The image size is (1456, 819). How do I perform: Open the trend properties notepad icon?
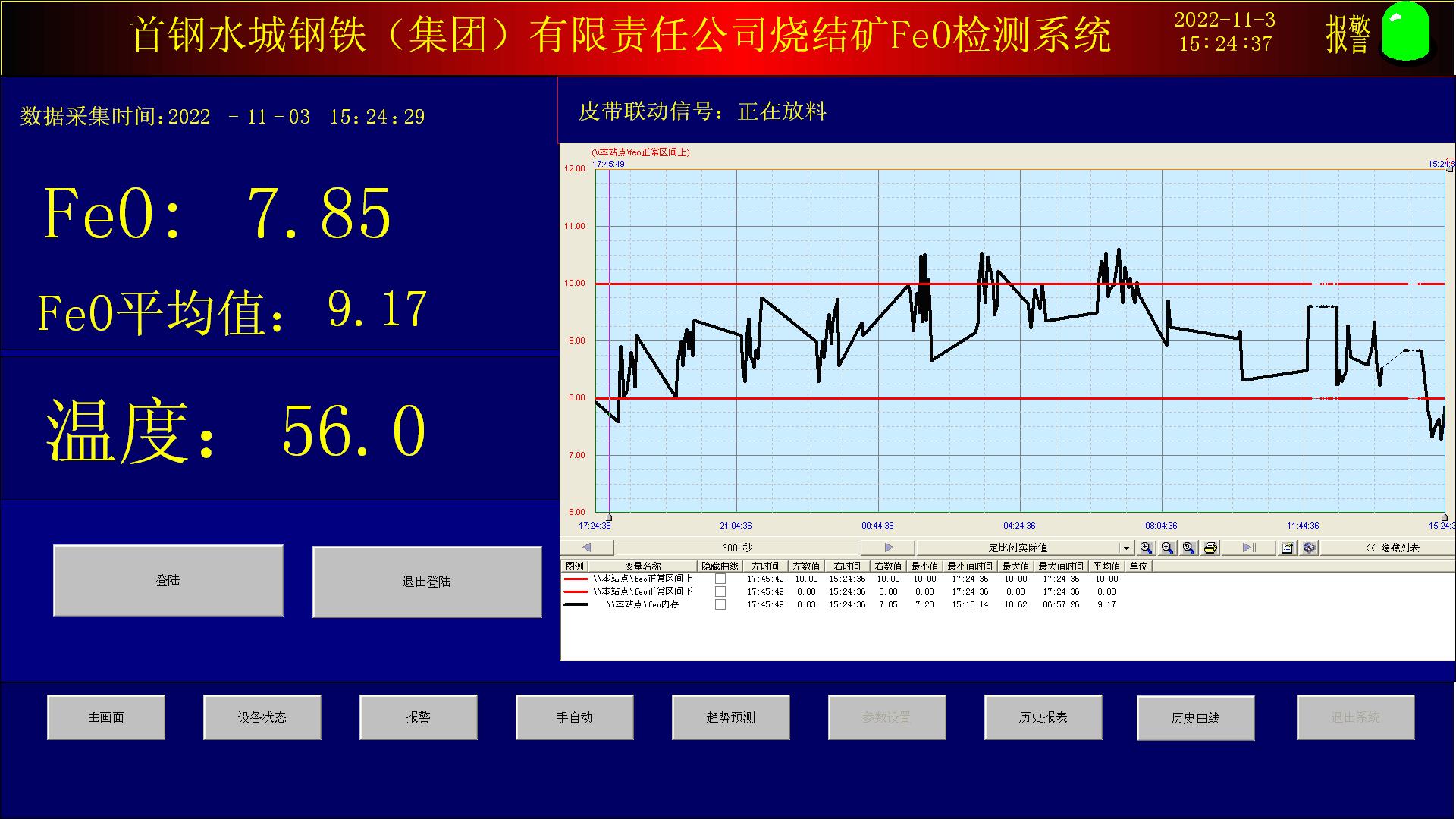coord(1288,548)
